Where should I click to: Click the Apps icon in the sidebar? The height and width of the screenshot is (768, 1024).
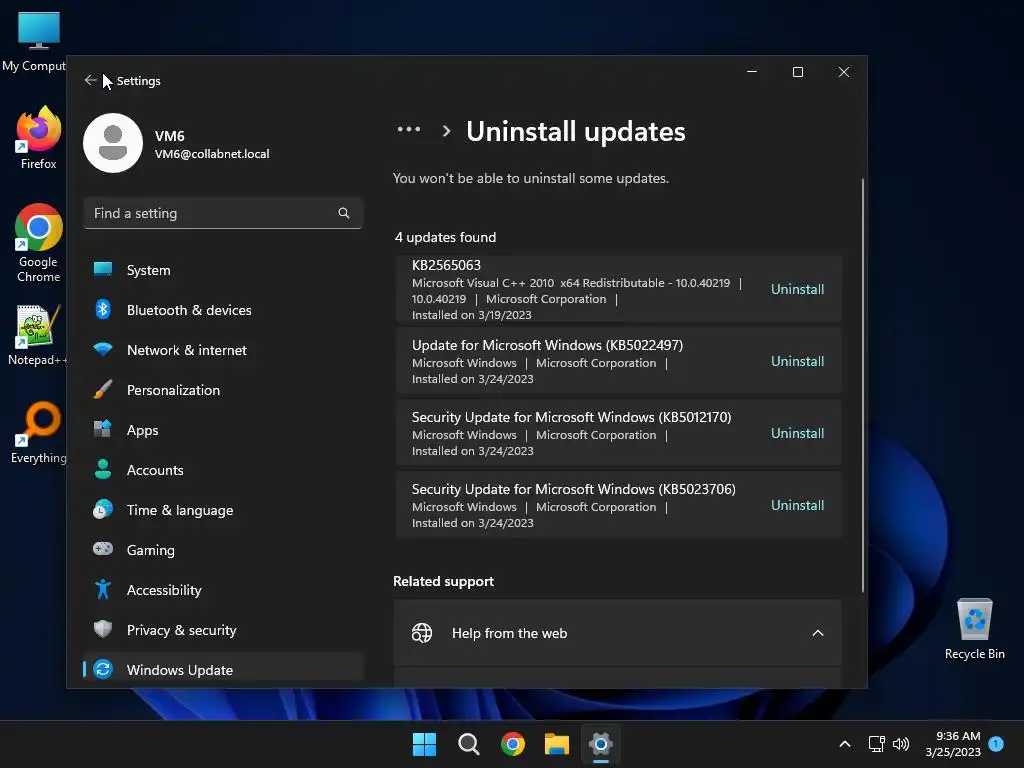click(x=103, y=428)
